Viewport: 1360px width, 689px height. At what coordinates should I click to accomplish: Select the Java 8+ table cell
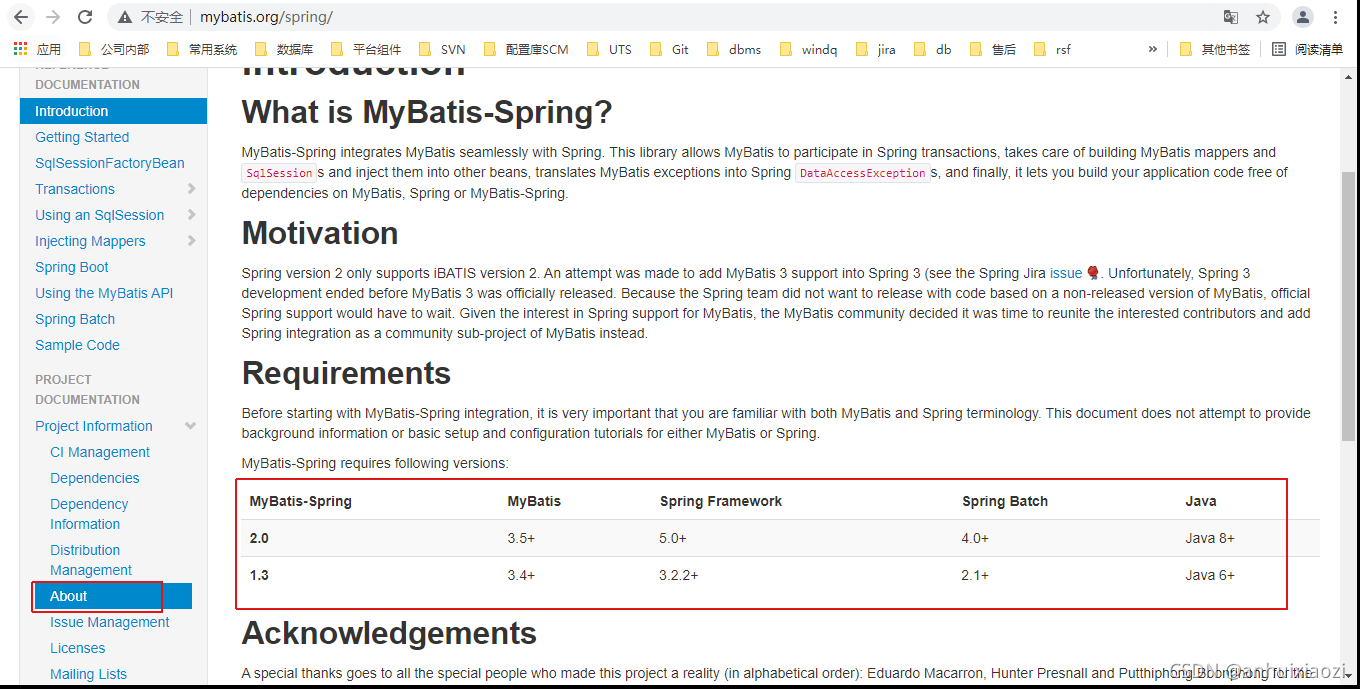[1210, 538]
